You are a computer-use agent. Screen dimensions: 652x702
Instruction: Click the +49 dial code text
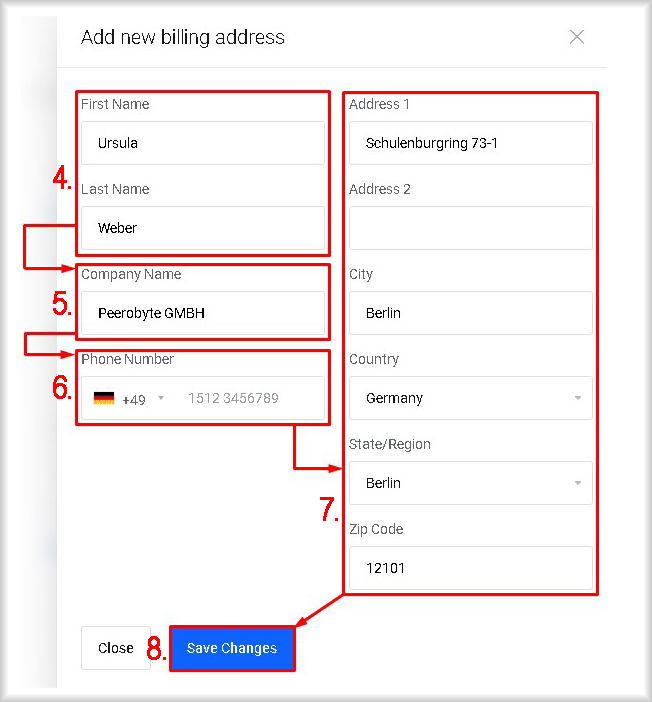click(x=134, y=399)
